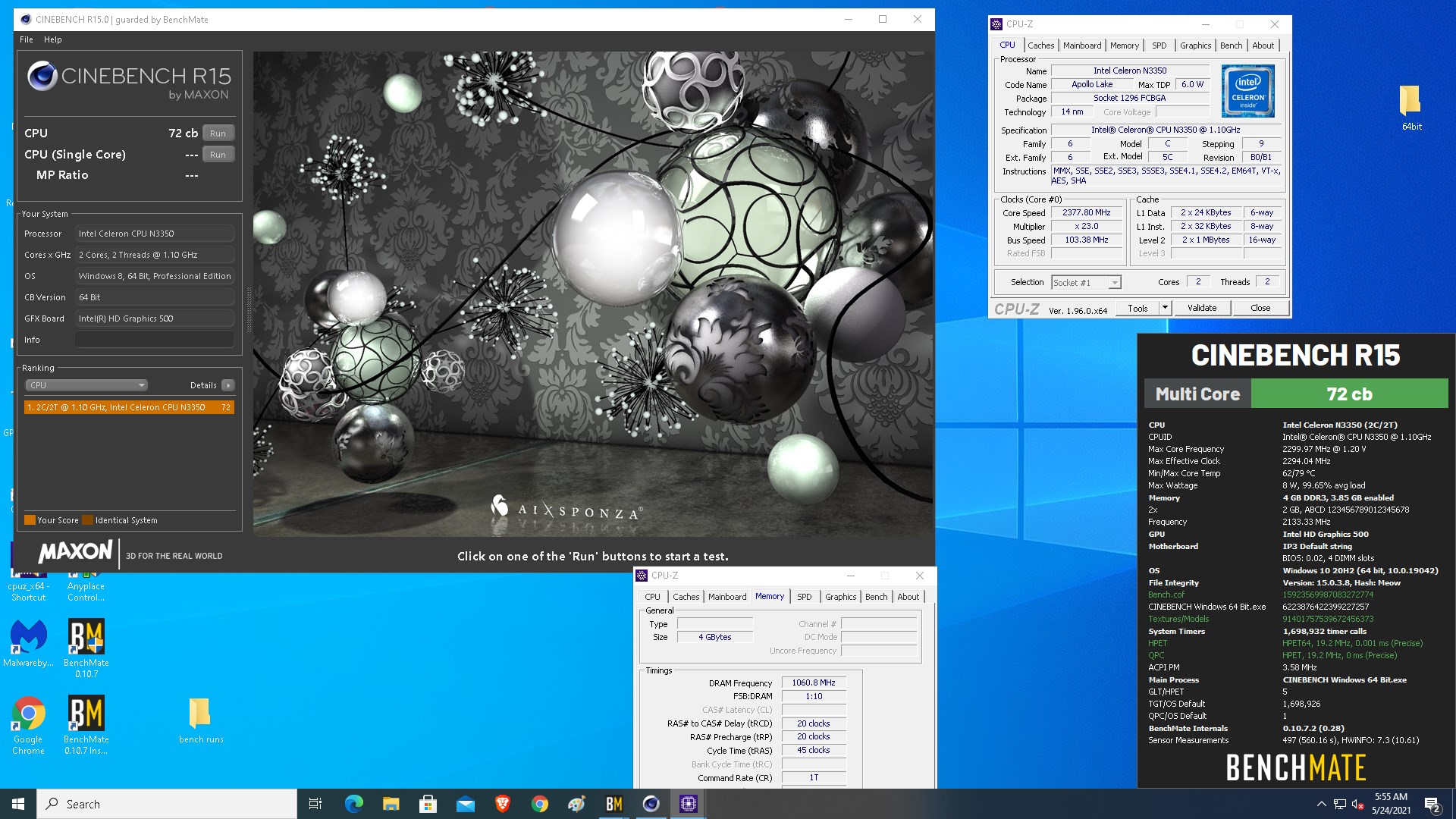Show hidden system tray icons
Screen dimensions: 1456x819
pos(1321,804)
